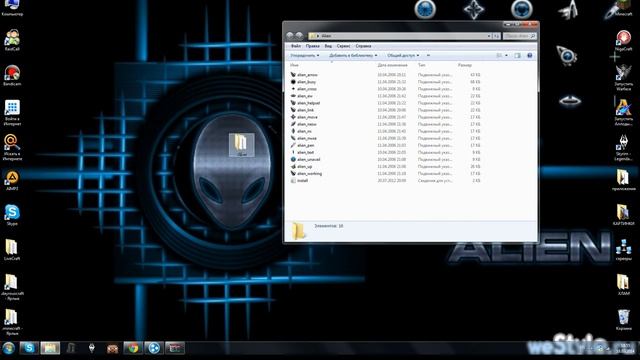Screen dimensions: 640x360
Task: Click the address bar refresh button
Action: pos(496,36)
